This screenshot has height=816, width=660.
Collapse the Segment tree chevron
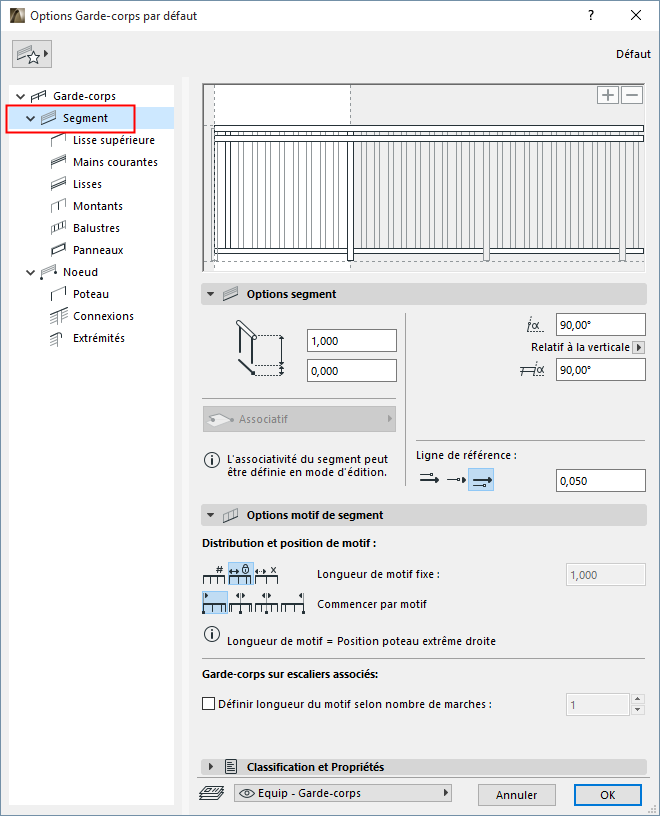click(x=31, y=119)
